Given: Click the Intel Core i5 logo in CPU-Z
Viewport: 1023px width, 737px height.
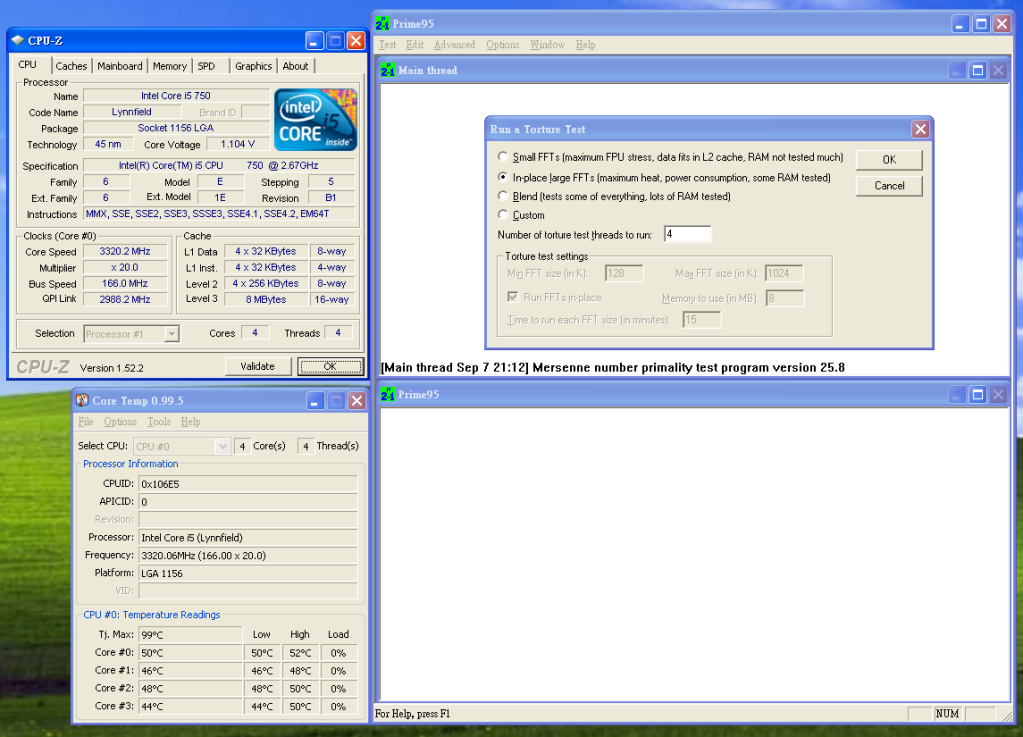Looking at the screenshot, I should [x=316, y=119].
